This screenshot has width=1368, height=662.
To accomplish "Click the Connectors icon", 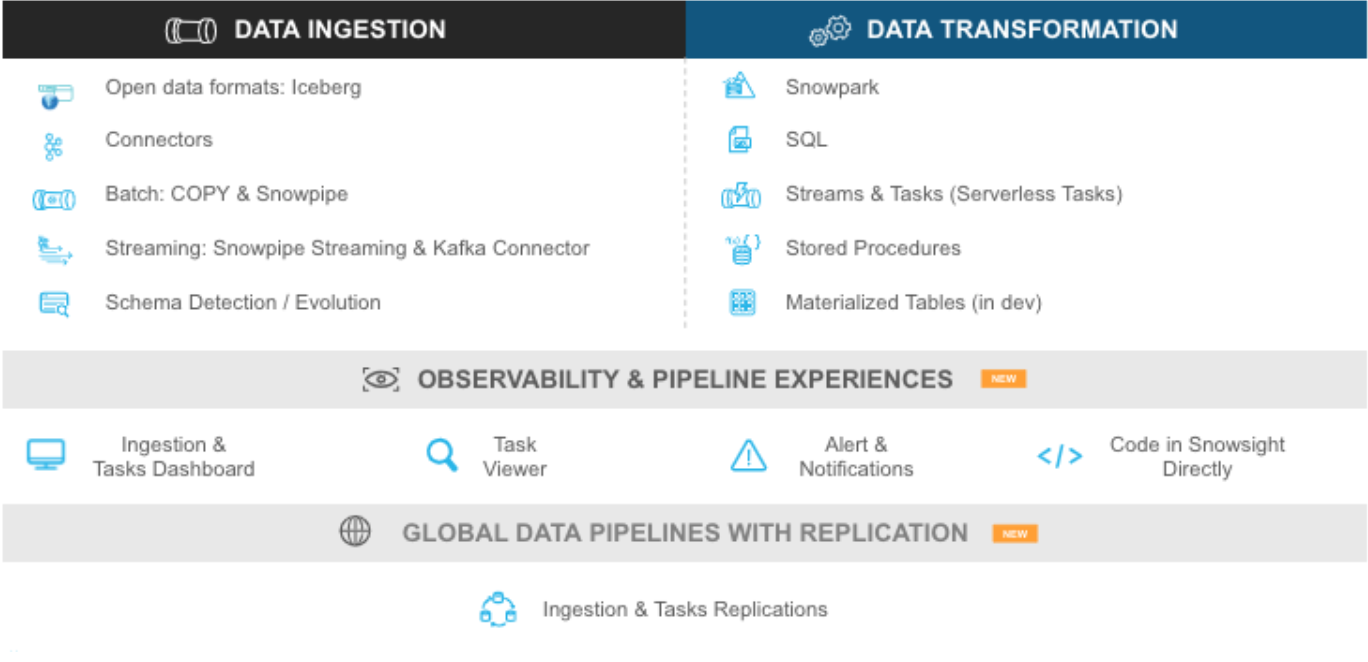I will (53, 148).
